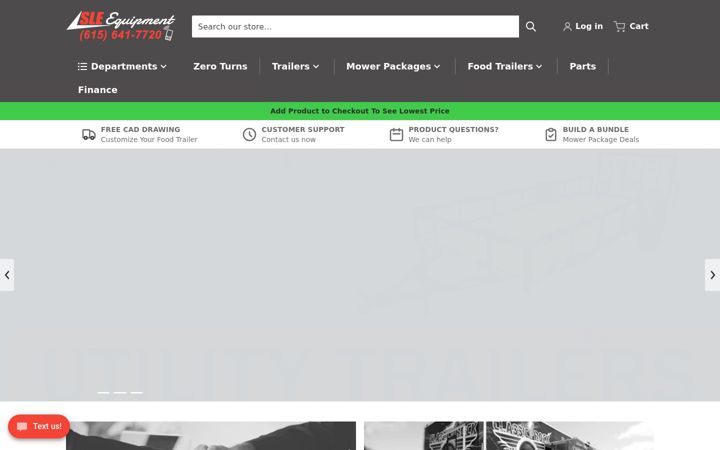
Task: Click Customize Your Food Trailer text
Action: [149, 140]
